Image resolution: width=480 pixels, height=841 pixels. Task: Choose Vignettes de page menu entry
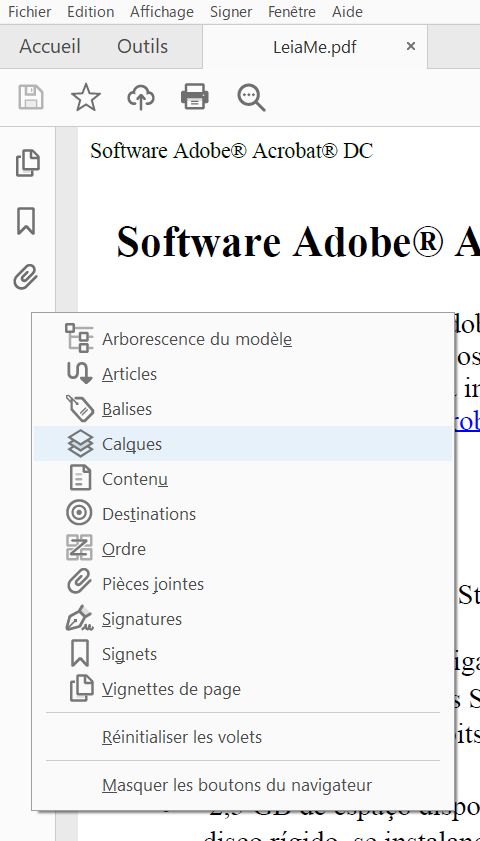pos(243,689)
